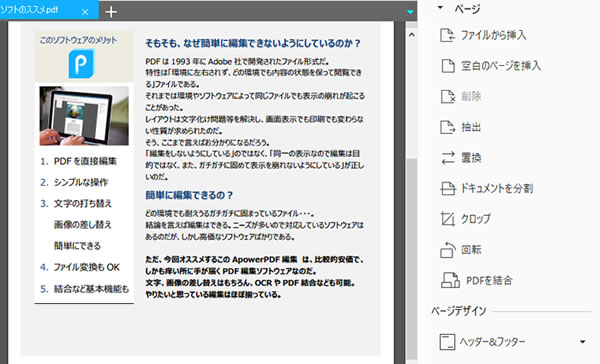This screenshot has width=600, height=364.
Task: Click sentence starting PDF は 1993 年に Adobe
Action: (237, 61)
